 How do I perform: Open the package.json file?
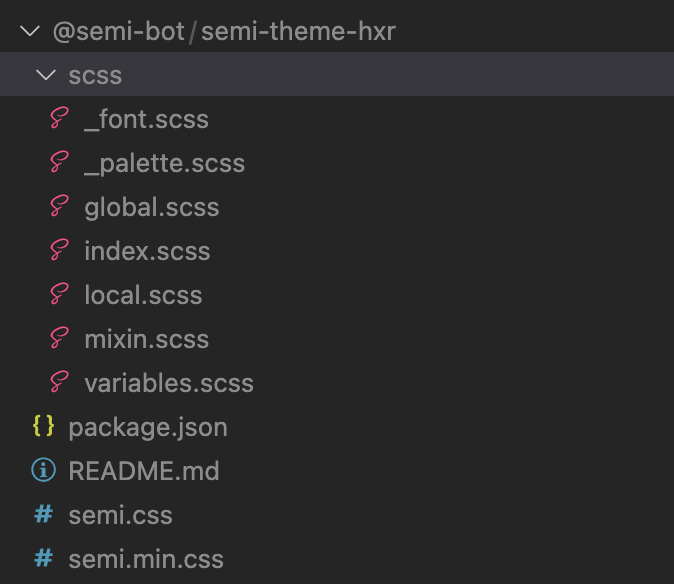pyautogui.click(x=148, y=428)
